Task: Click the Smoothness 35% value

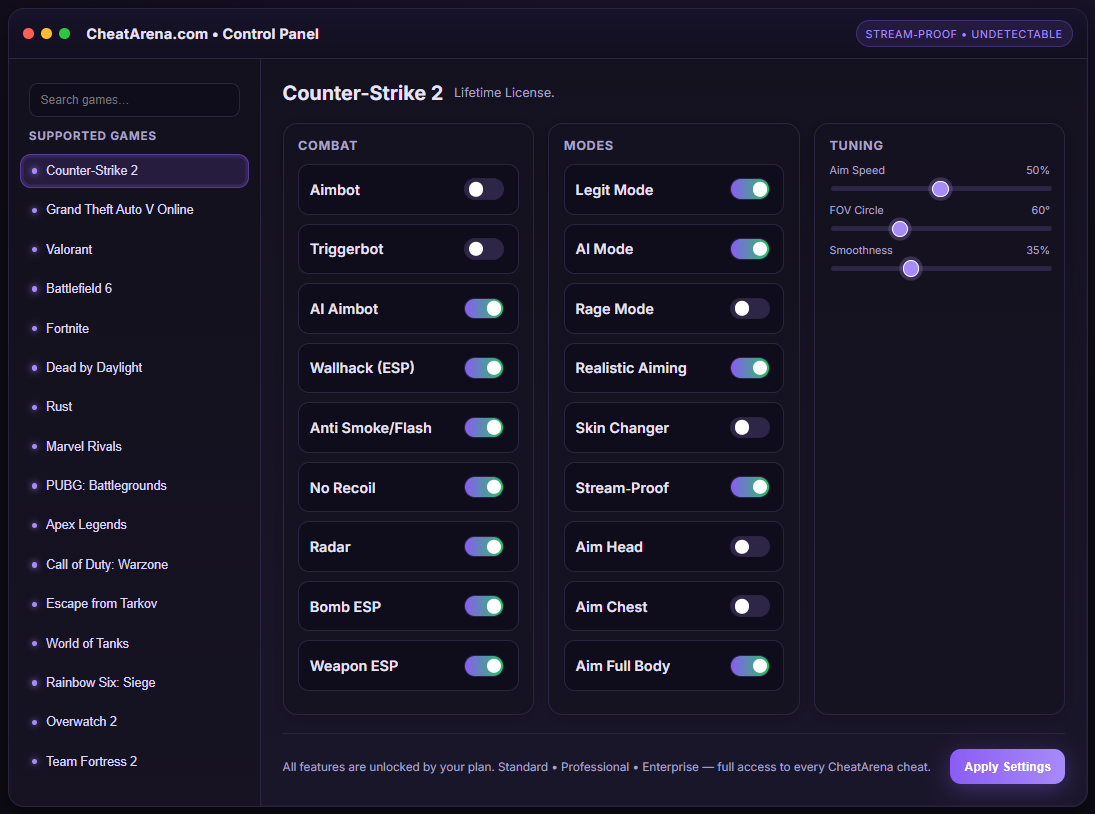Action: pos(1038,250)
